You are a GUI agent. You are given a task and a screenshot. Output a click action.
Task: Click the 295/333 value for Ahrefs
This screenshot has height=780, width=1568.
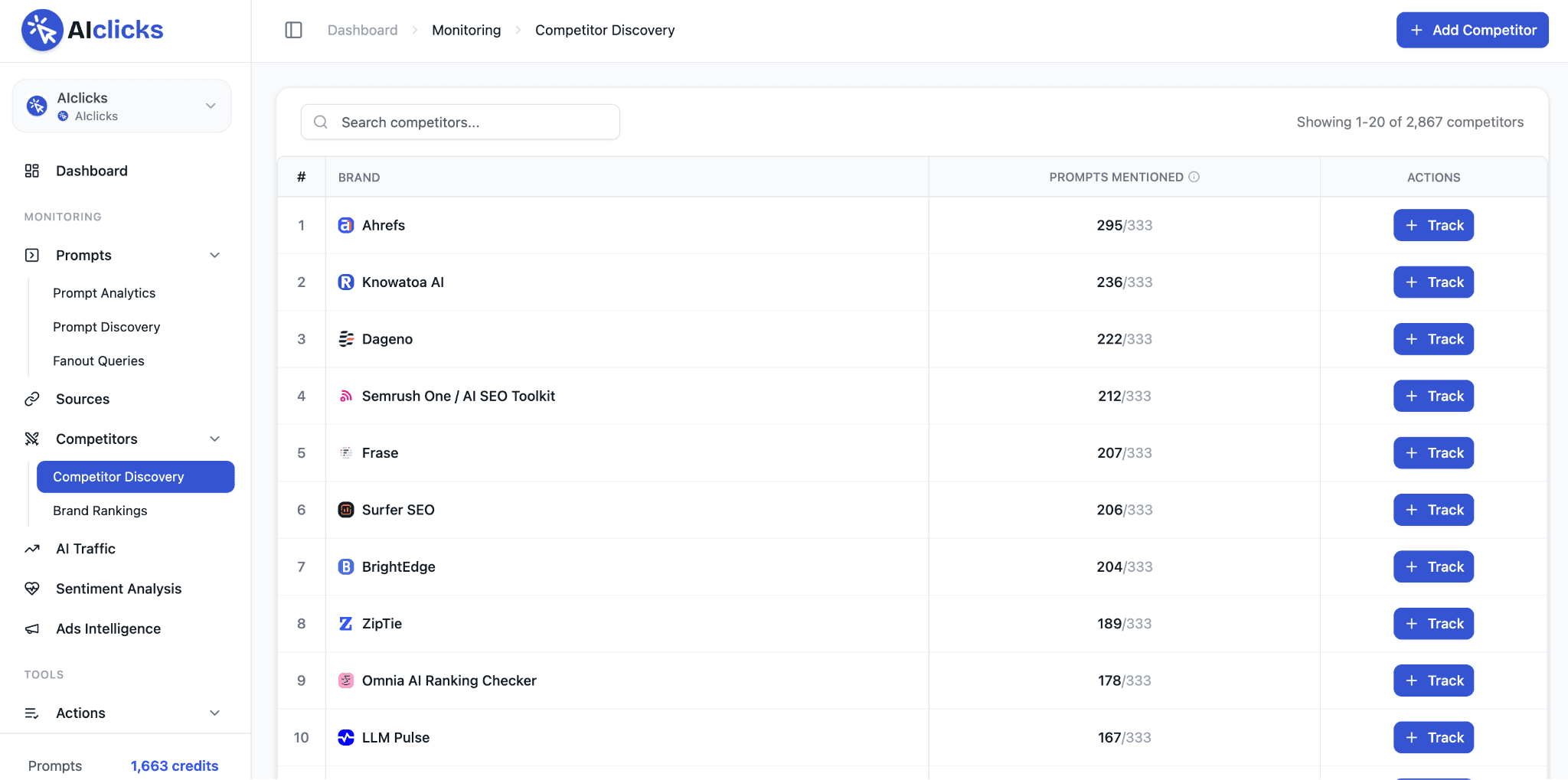click(x=1124, y=225)
